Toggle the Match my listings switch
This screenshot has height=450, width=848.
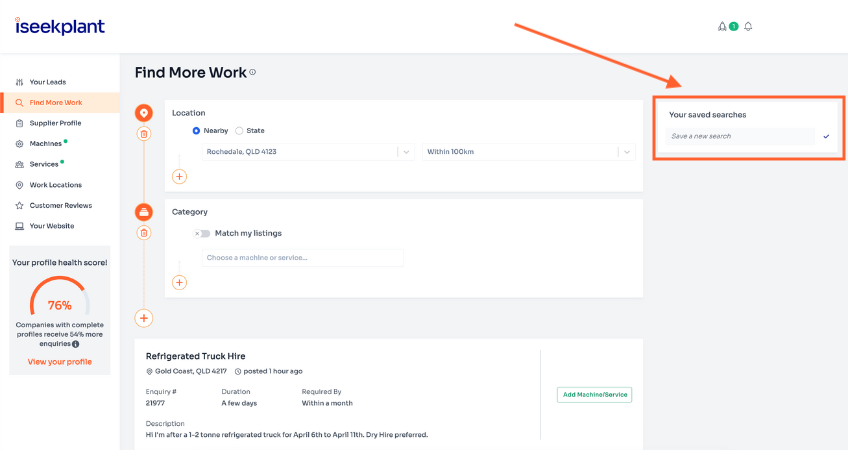pos(203,233)
